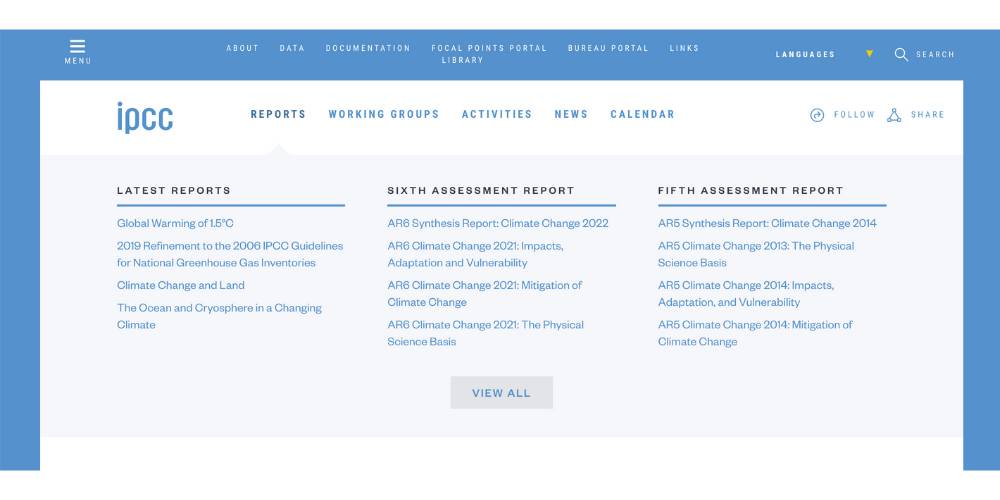
Task: Select the Activities menu item
Action: pyautogui.click(x=497, y=114)
